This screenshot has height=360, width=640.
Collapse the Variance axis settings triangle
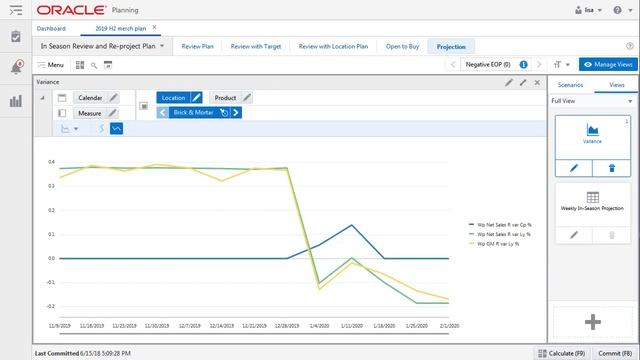pyautogui.click(x=42, y=98)
